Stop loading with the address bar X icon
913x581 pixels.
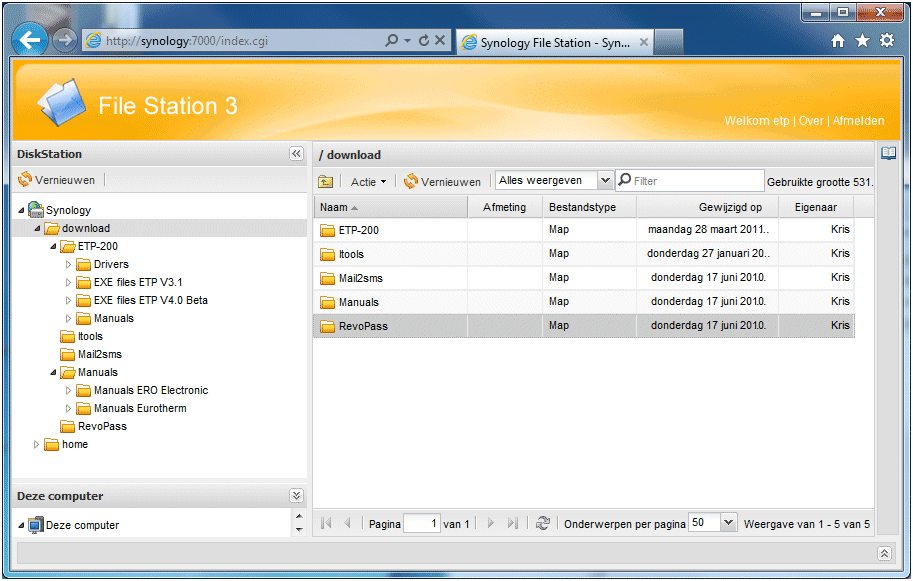click(440, 40)
